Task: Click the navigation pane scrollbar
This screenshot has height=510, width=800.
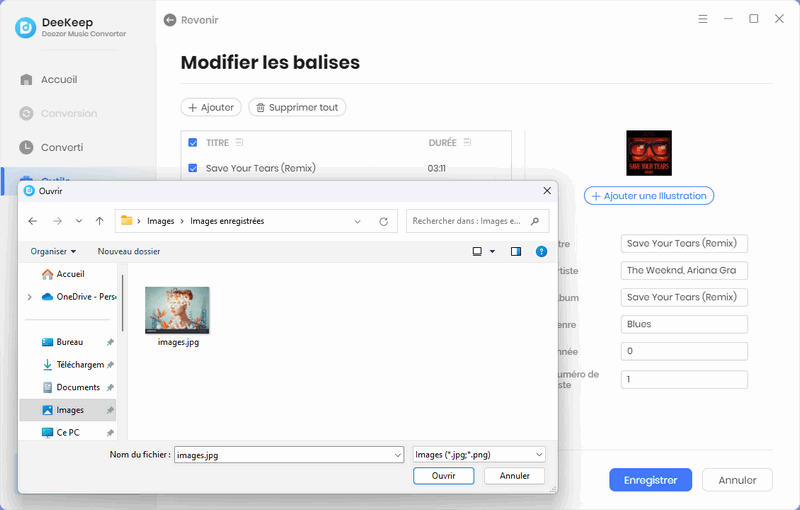Action: (122, 303)
